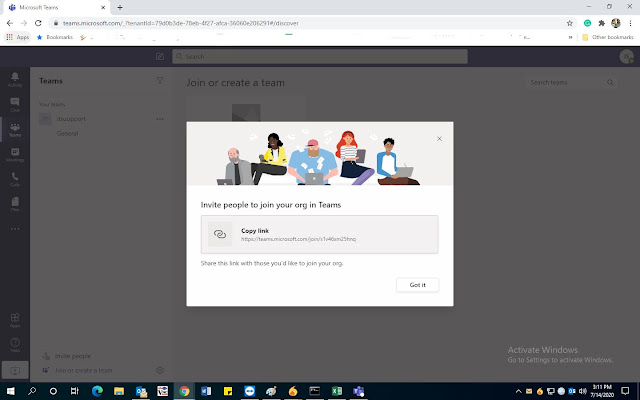The width and height of the screenshot is (640, 400).
Task: Open the Windows notification center
Action: 625,391
